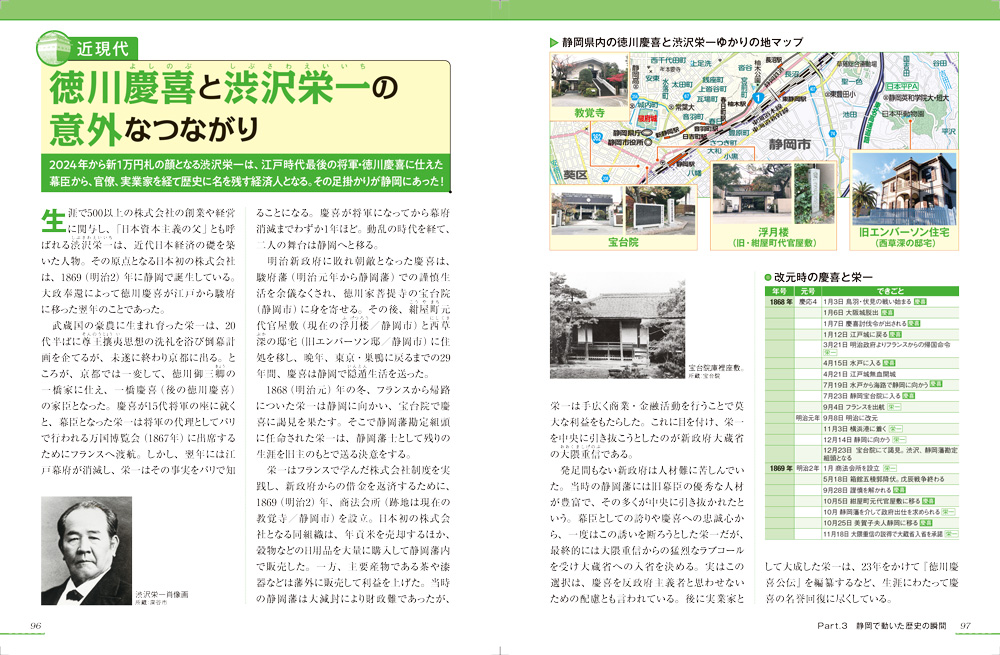Click the blue Route 1 shield on the map
The image size is (1000, 655).
758,98
